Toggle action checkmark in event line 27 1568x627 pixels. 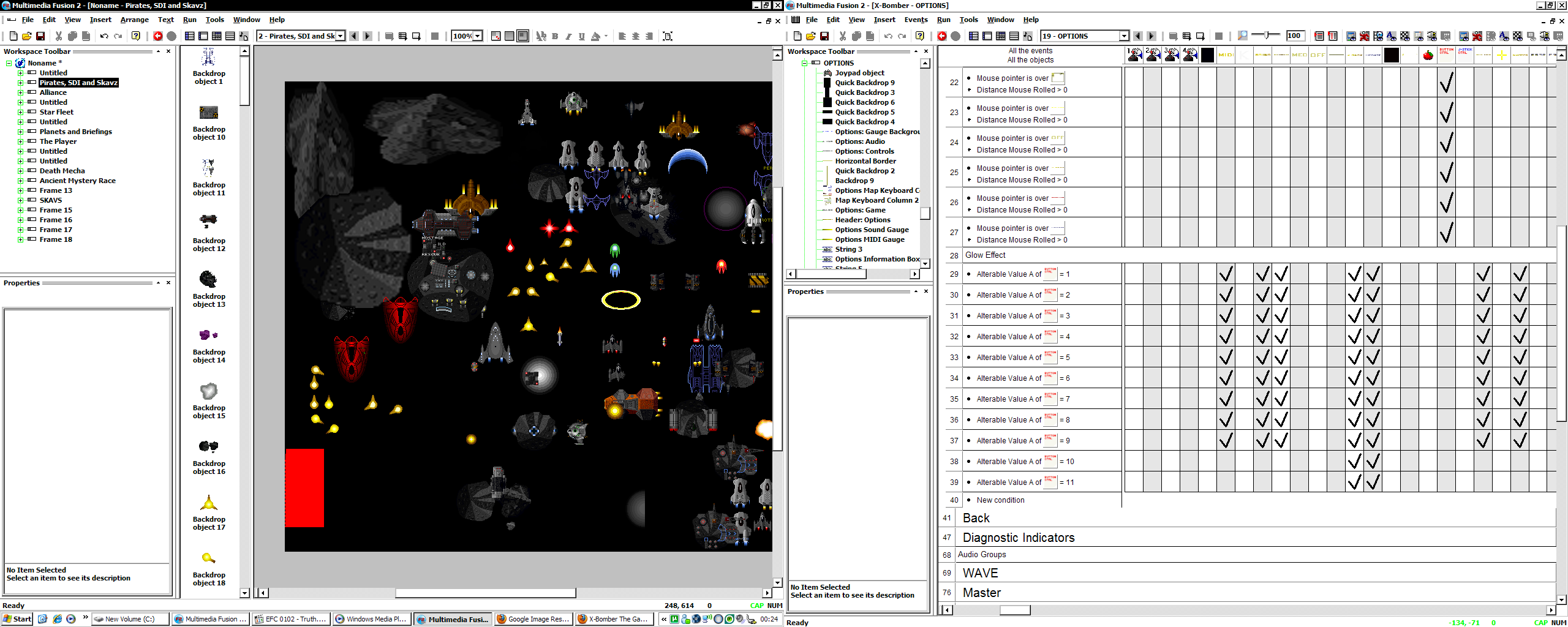[x=1447, y=232]
